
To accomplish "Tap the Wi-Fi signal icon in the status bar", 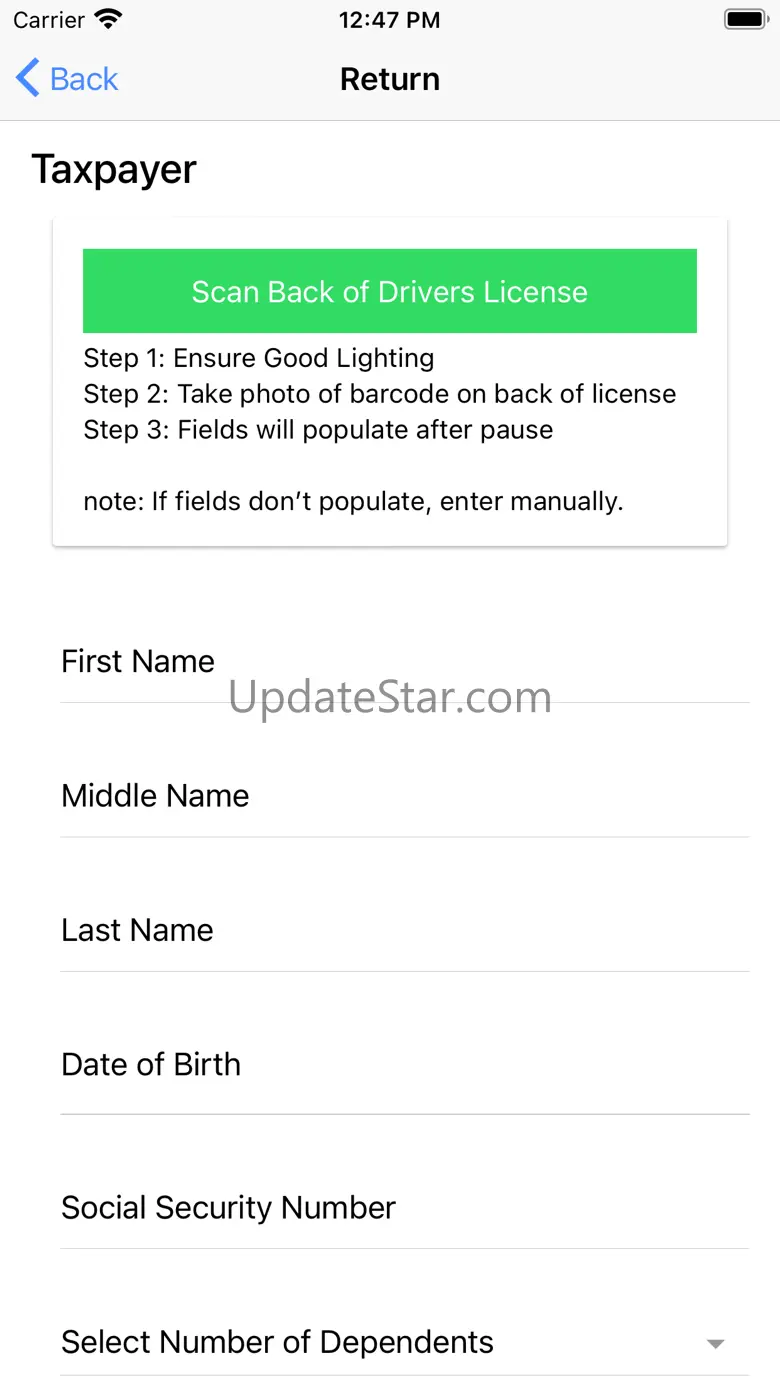I will click(108, 19).
